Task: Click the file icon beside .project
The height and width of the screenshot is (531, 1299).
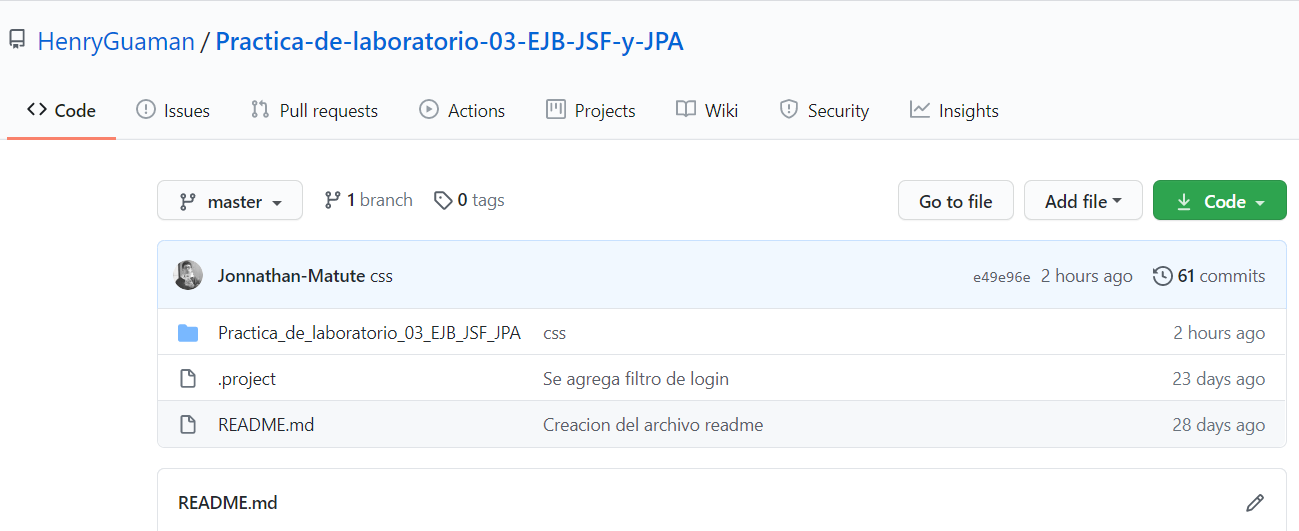Action: (187, 379)
